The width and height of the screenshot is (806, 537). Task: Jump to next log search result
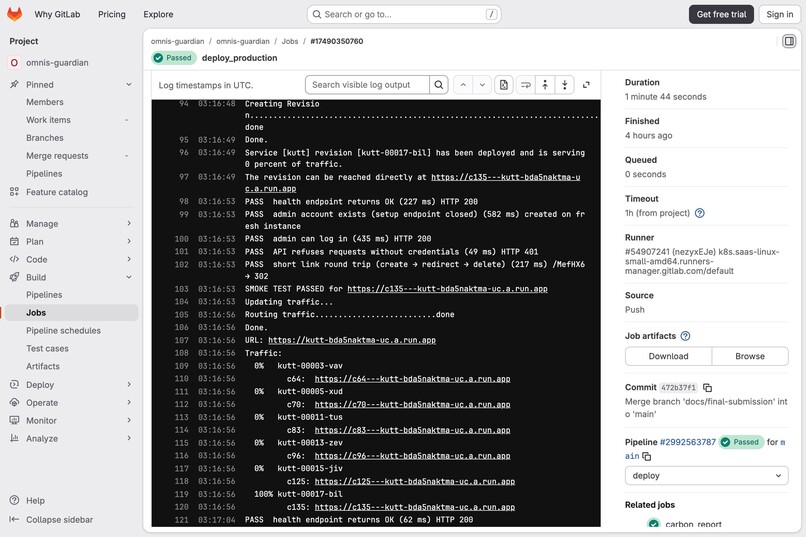coord(482,85)
